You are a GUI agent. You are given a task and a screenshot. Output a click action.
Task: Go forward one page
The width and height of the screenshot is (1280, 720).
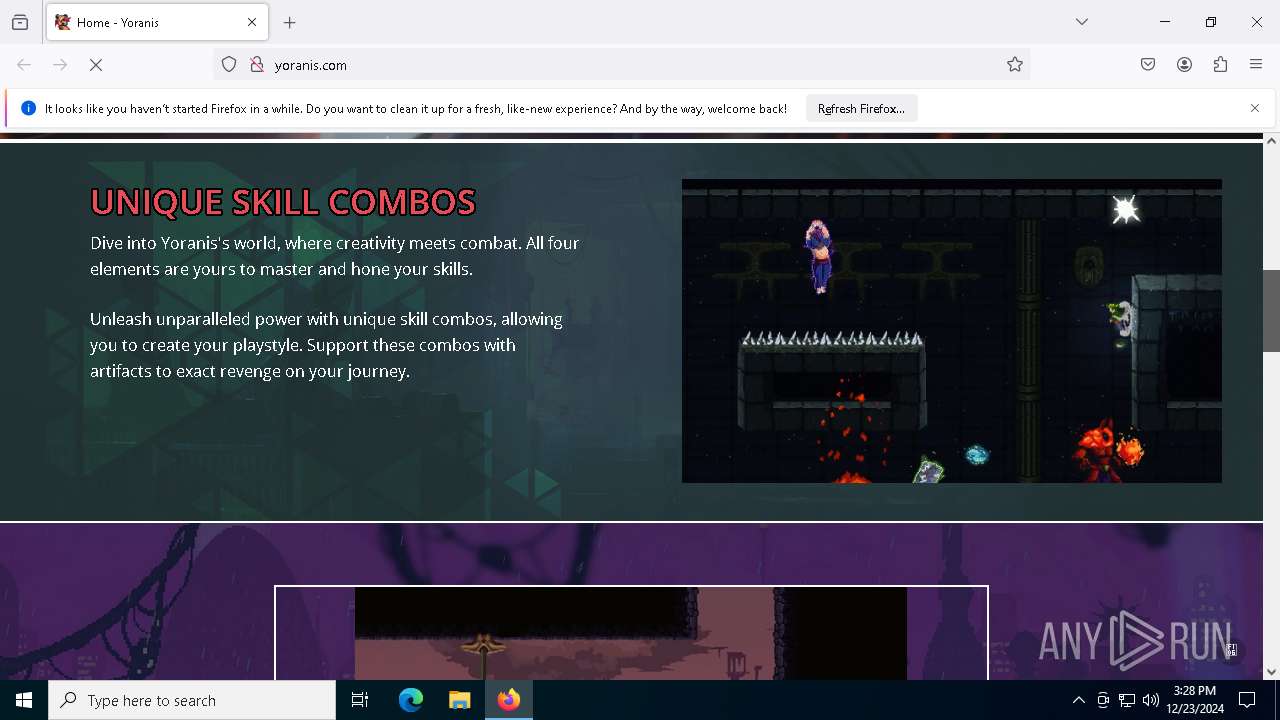(60, 65)
